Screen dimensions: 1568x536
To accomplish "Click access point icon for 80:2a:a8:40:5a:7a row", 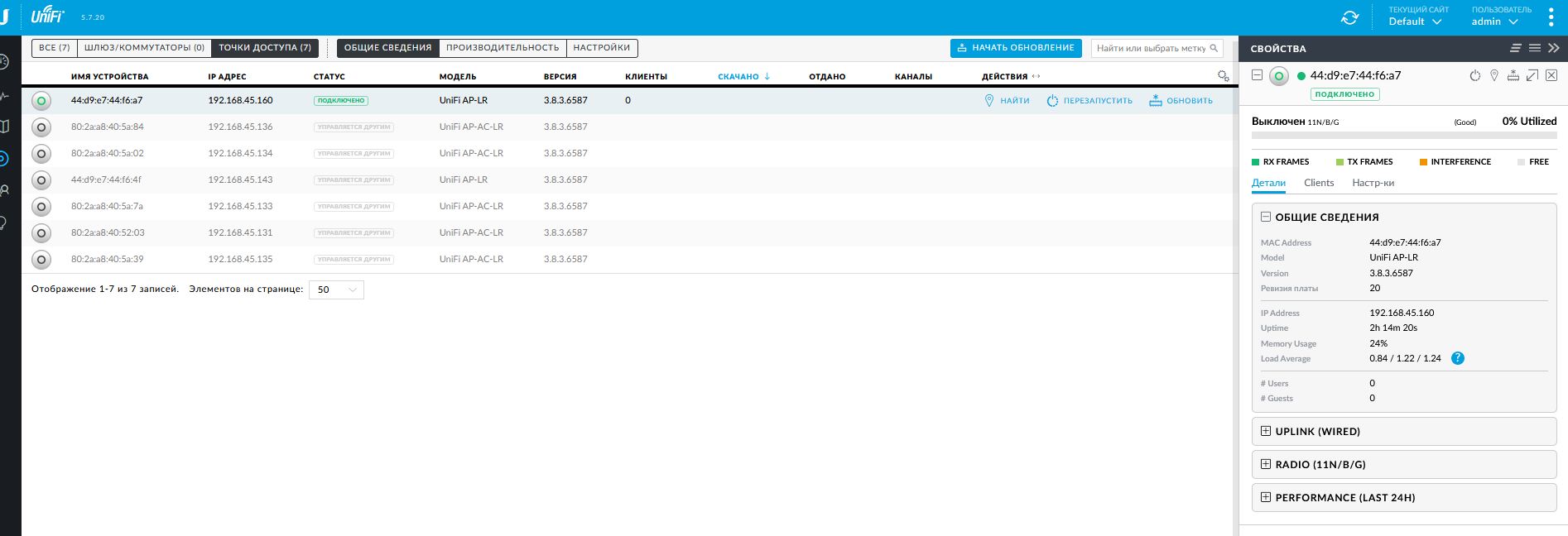I will [x=41, y=207].
